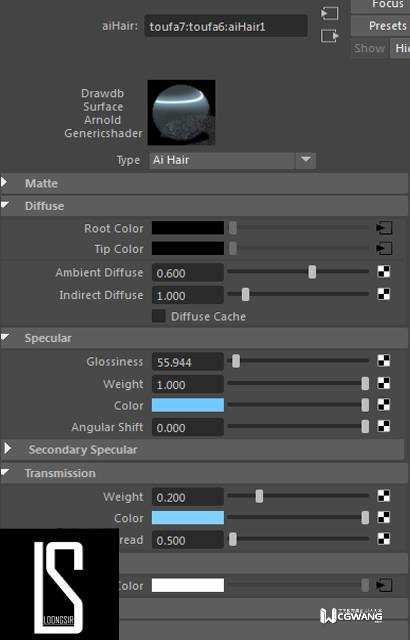Click the Ambient Diffuse value field 0.600

click(x=188, y=273)
